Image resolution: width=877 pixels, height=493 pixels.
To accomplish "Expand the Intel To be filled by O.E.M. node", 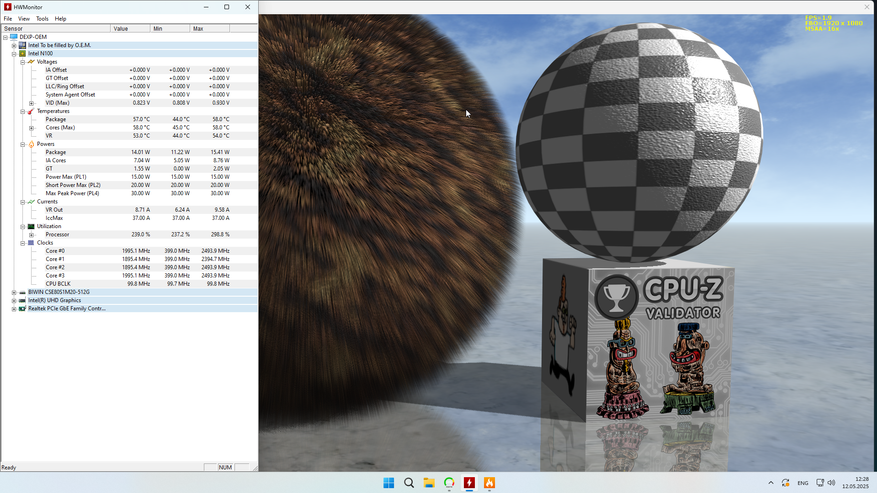I will tap(14, 45).
